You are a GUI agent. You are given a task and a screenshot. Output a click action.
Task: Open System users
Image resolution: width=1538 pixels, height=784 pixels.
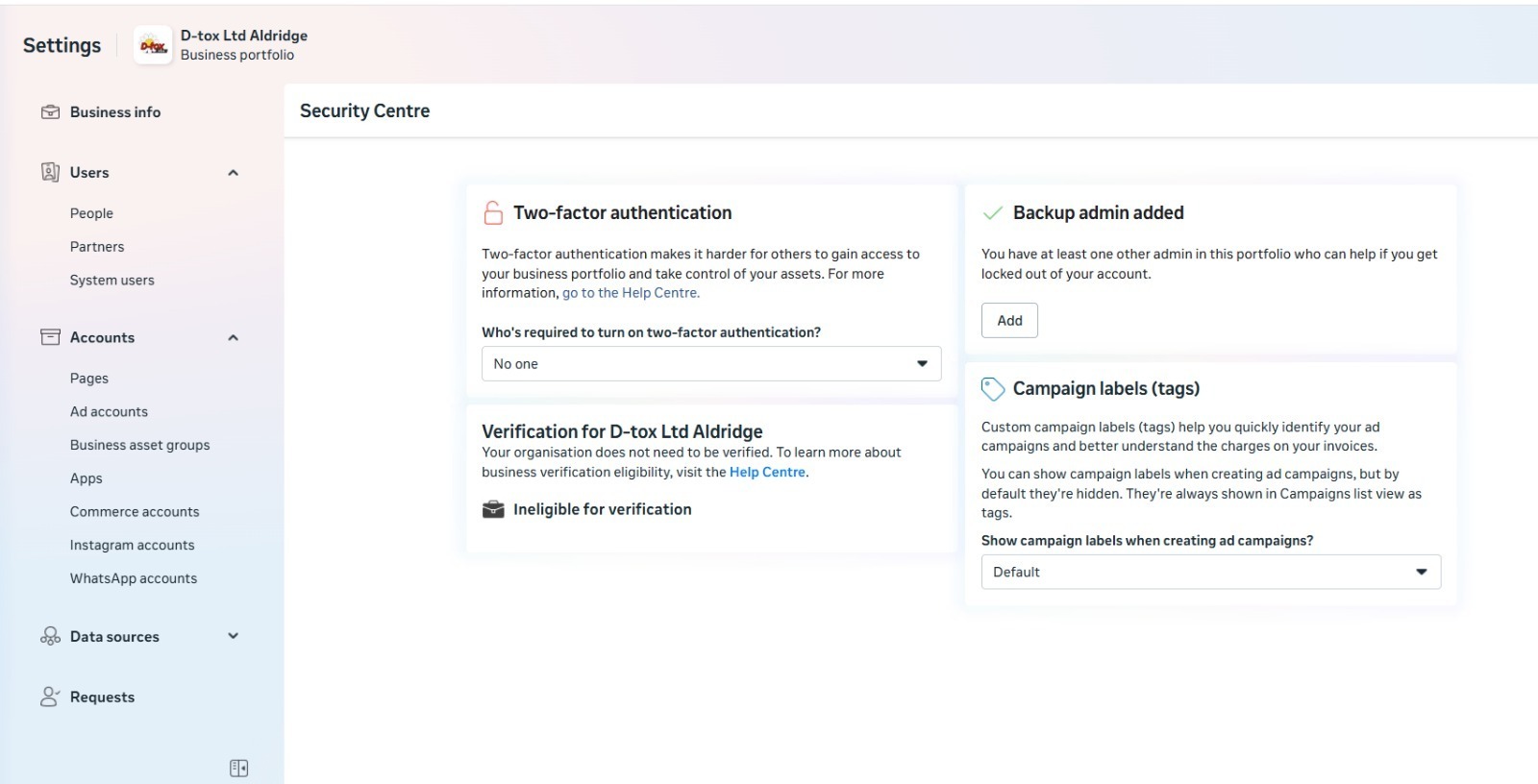[112, 281]
